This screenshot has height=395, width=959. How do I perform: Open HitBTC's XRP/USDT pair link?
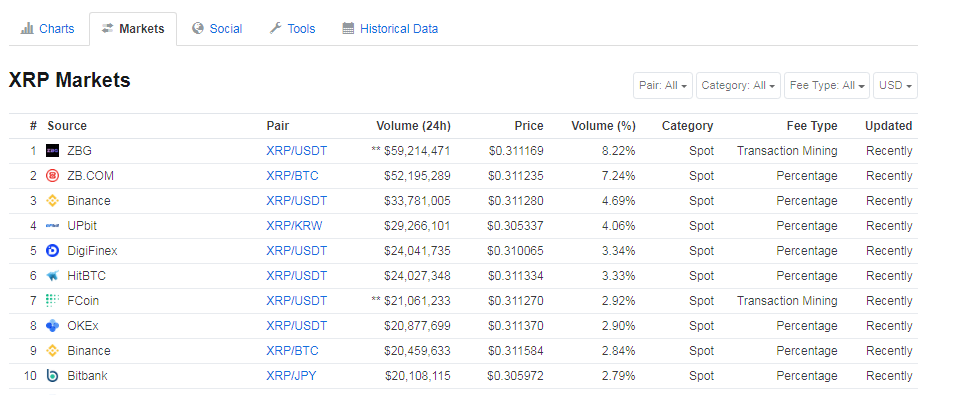coord(297,276)
